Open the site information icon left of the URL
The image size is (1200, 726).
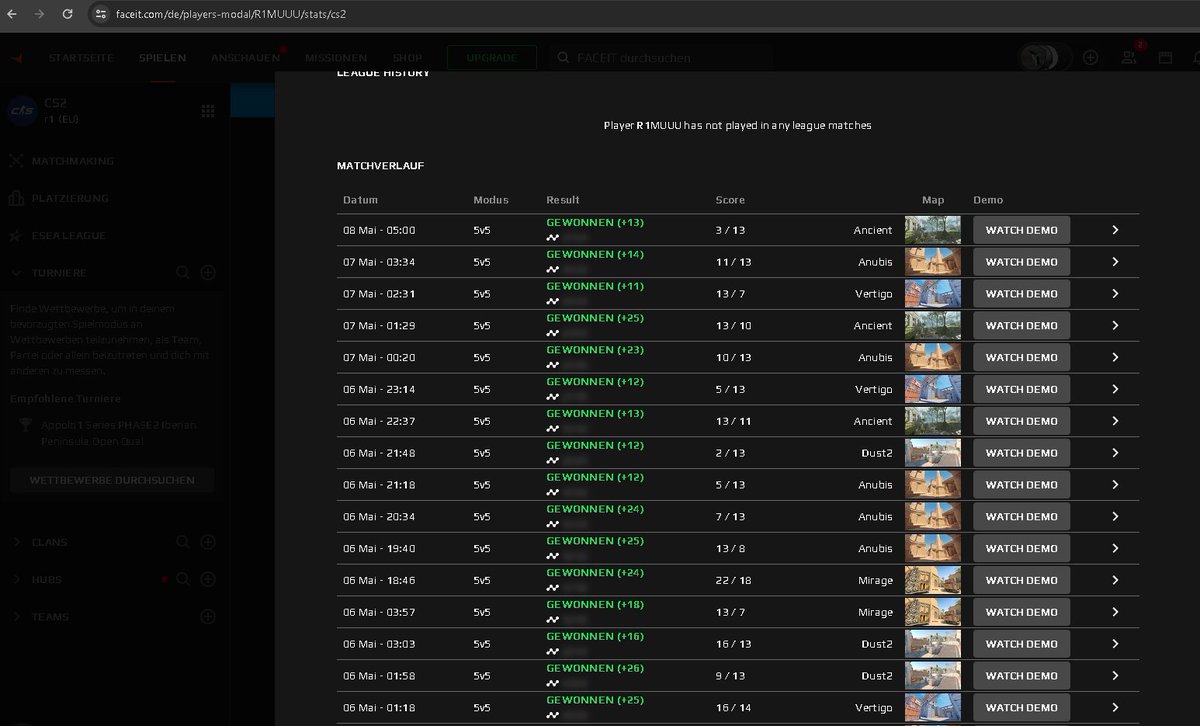point(99,15)
